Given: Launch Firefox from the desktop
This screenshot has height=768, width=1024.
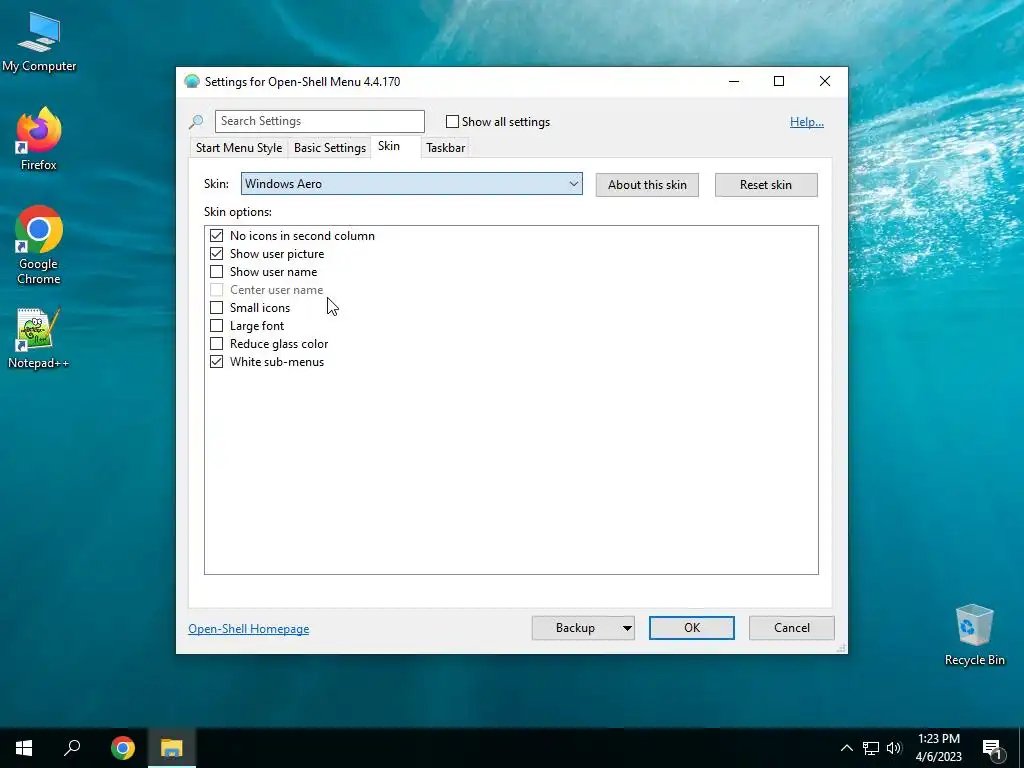Looking at the screenshot, I should tap(39, 138).
